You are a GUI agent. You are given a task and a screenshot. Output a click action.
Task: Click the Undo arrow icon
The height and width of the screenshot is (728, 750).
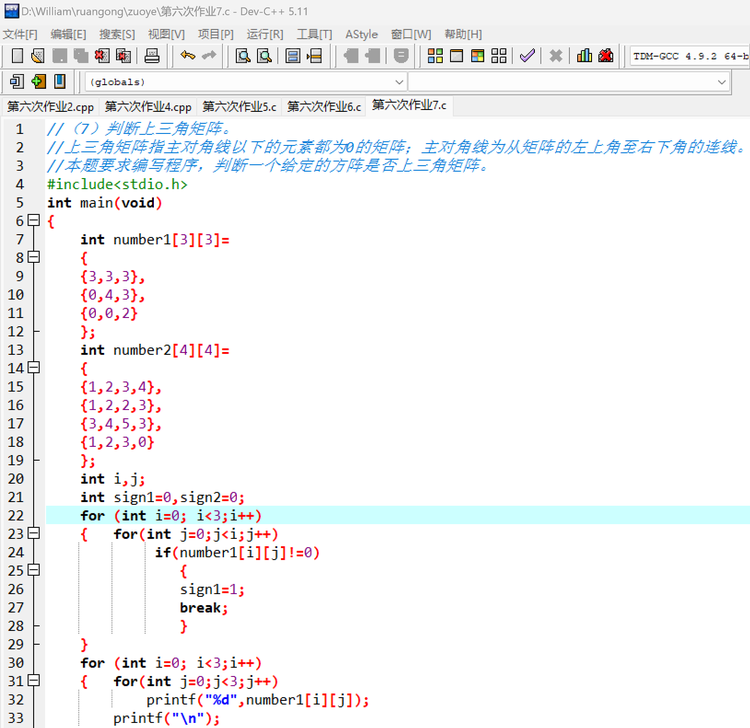coord(188,56)
